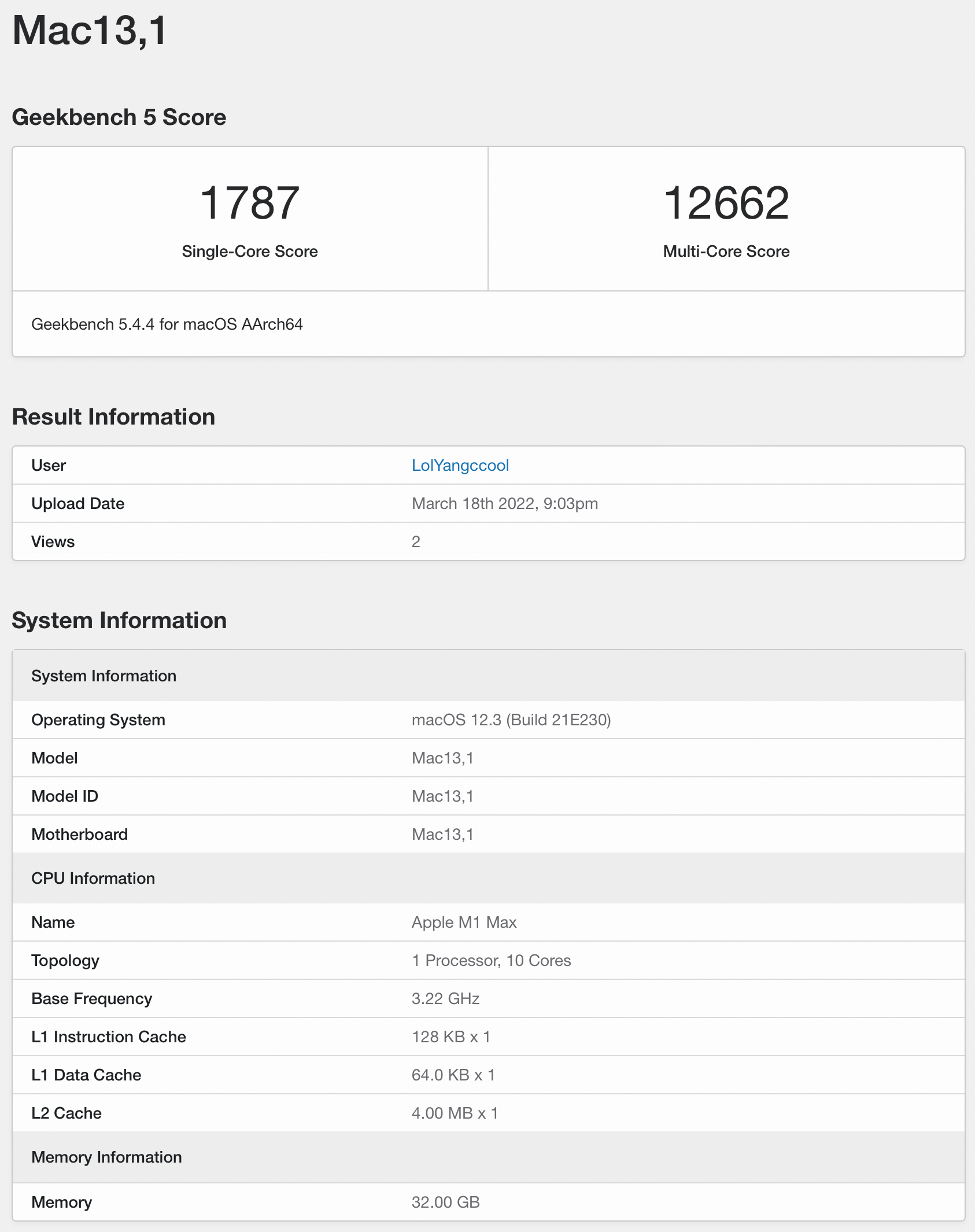Click the Single-Core Score value 1787

coord(250,202)
